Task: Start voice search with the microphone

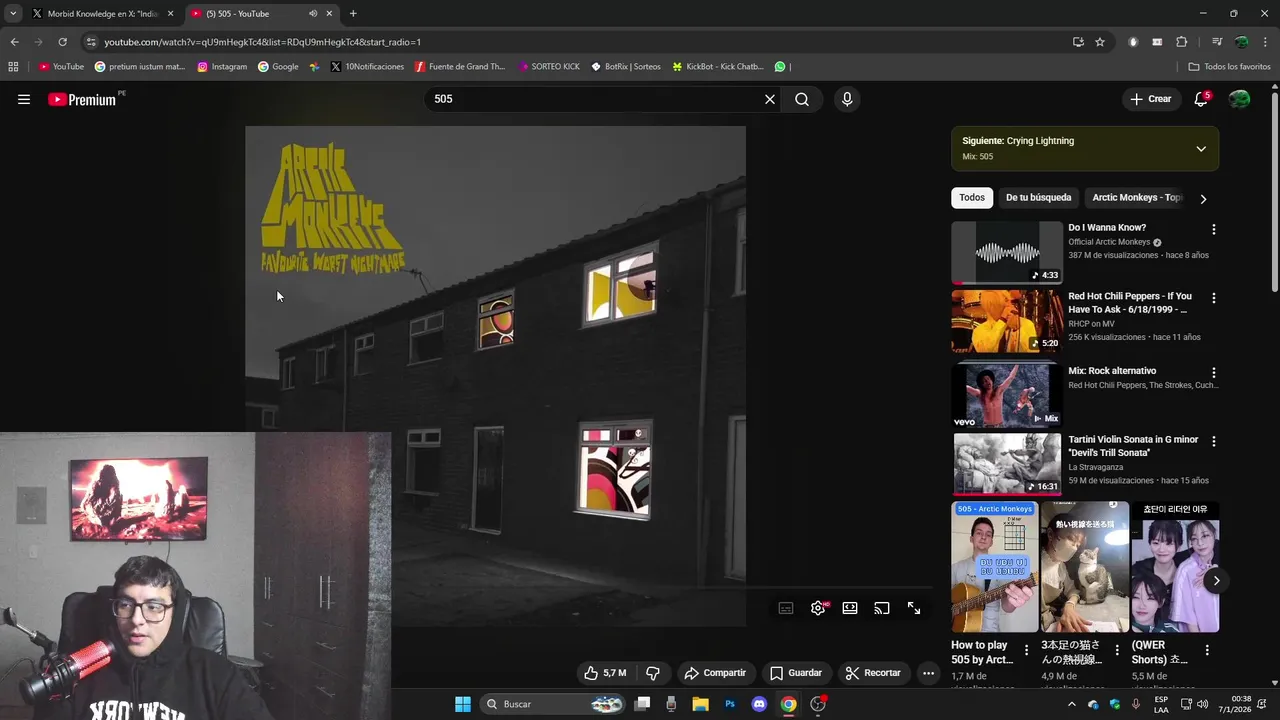Action: [847, 99]
